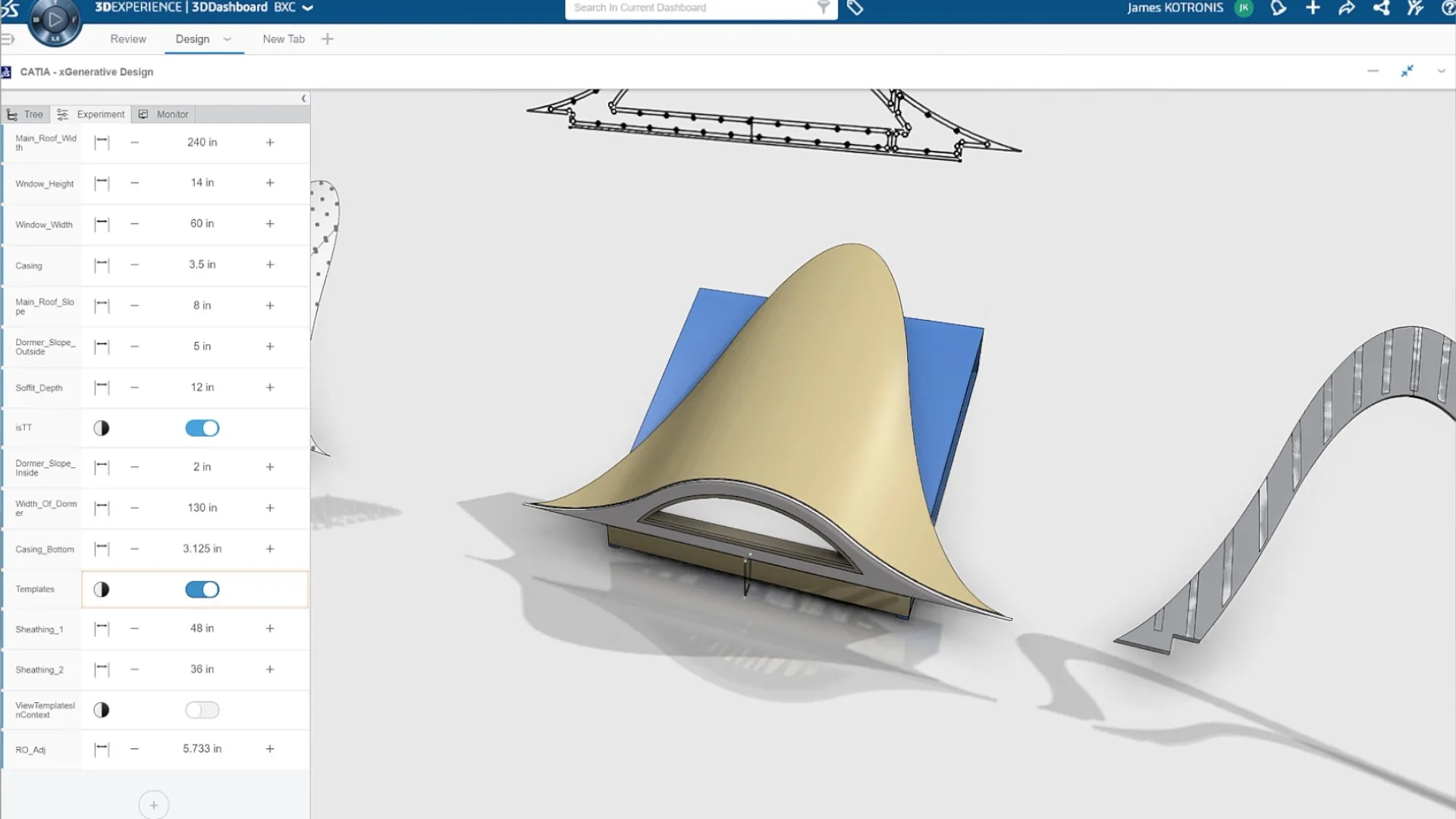Image resolution: width=1456 pixels, height=819 pixels.
Task: Click the share arrow icon in top bar
Action: 1347,8
